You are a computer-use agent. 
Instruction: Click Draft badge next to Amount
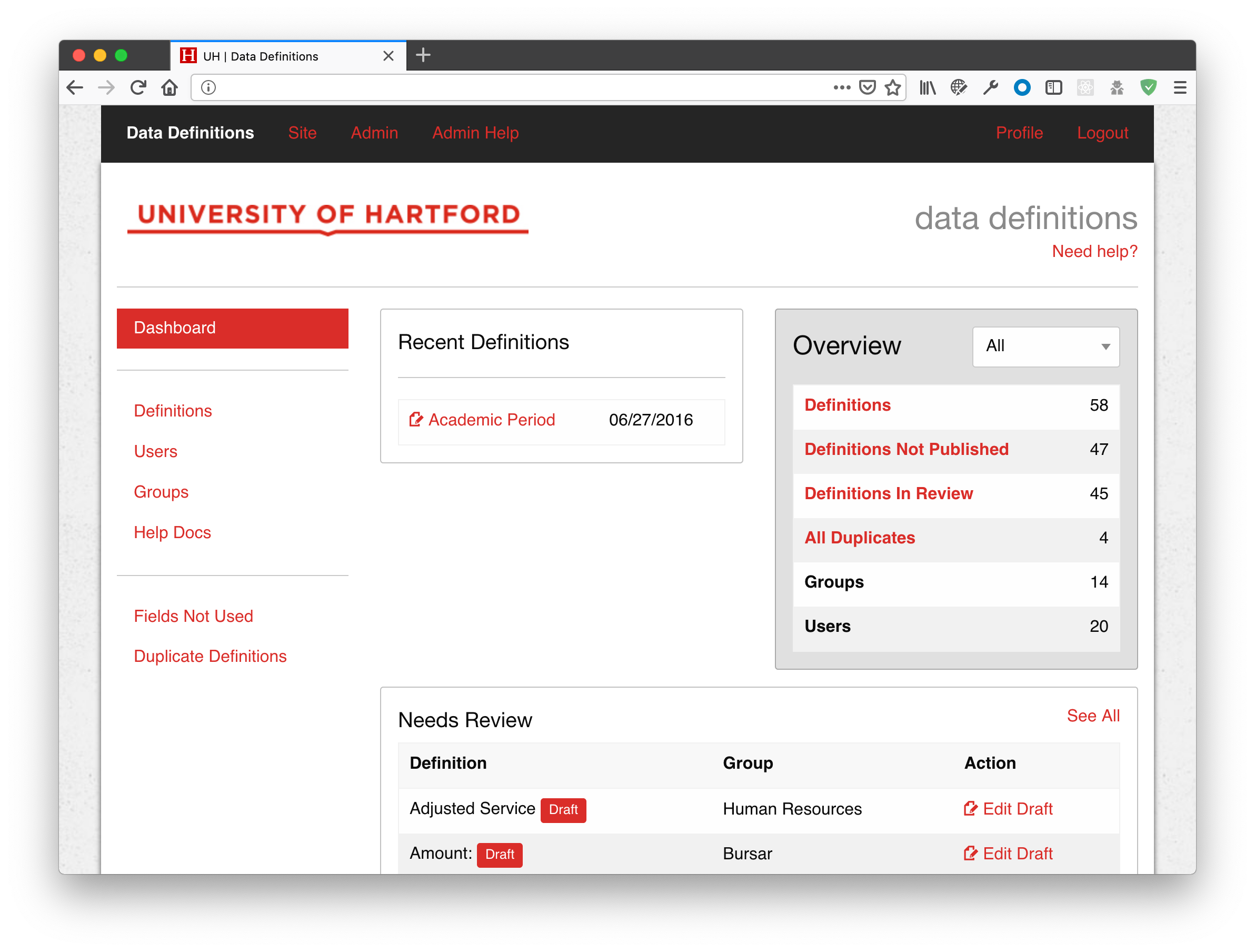tap(500, 855)
